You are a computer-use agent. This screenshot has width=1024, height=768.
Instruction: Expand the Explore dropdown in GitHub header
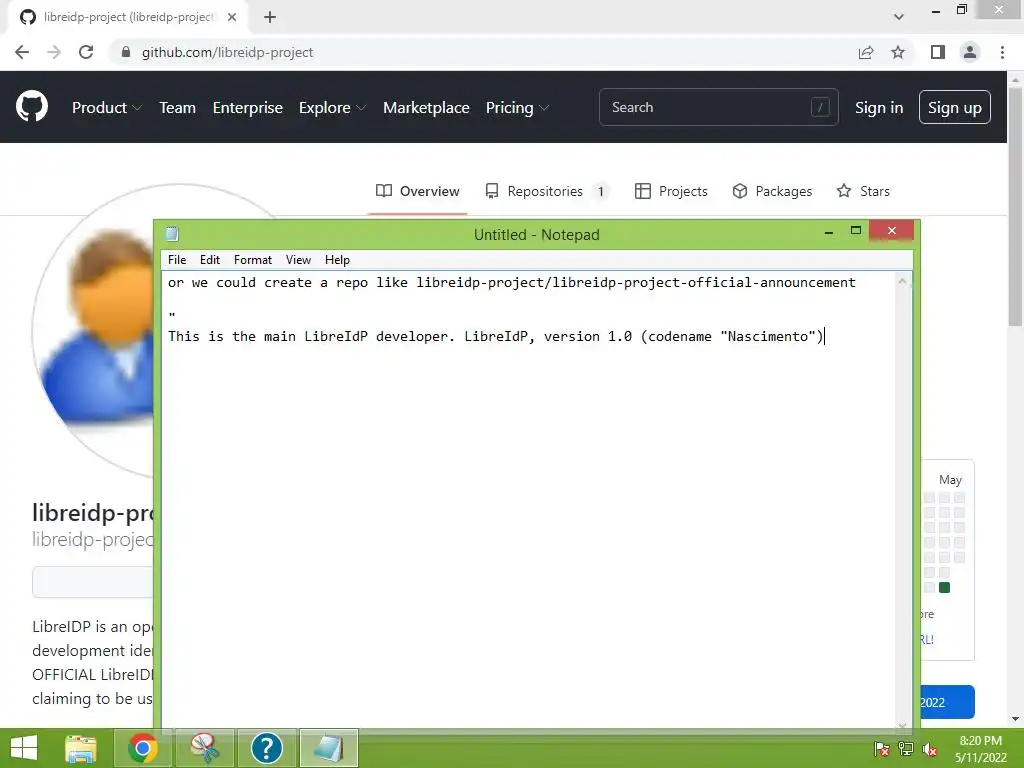(332, 108)
